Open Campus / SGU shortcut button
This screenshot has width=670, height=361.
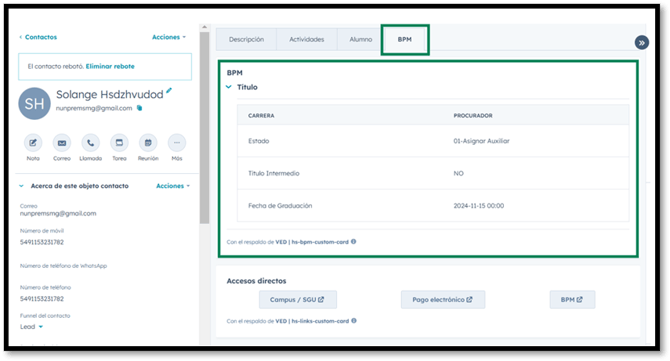(298, 299)
